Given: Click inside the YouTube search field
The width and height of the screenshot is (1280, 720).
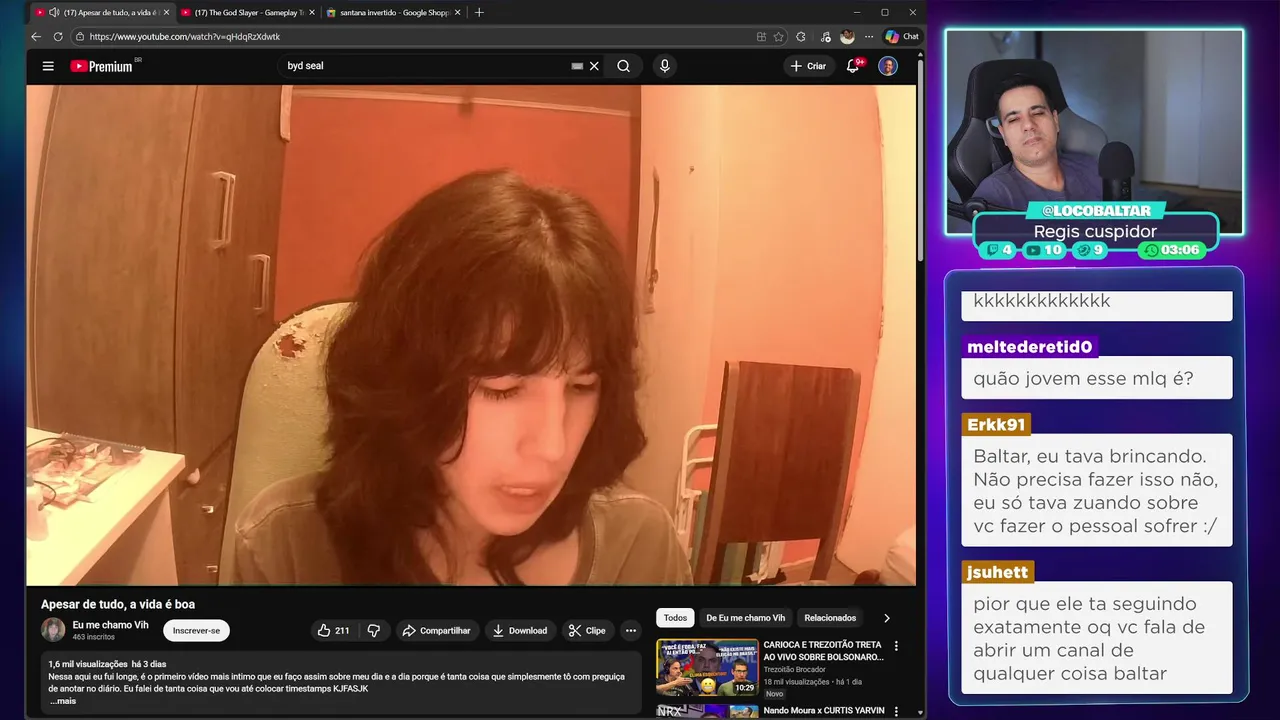Looking at the screenshot, I should pyautogui.click(x=425, y=66).
